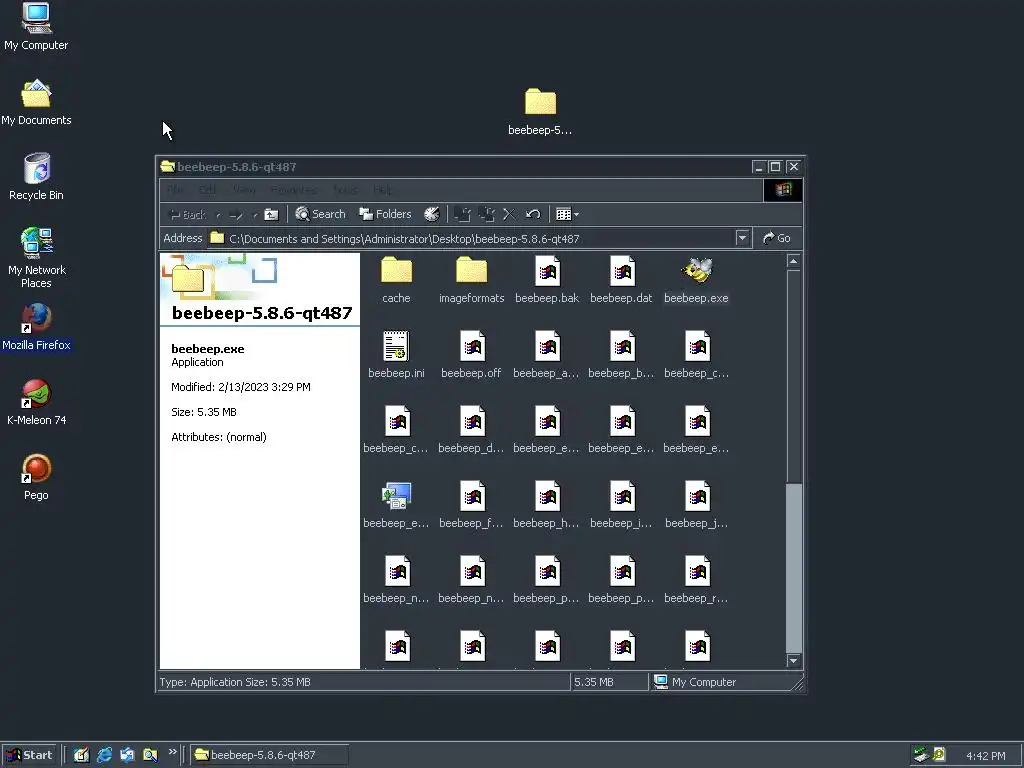Open My Network Places desktop icon
Screen dimensions: 1024x768
point(37,258)
